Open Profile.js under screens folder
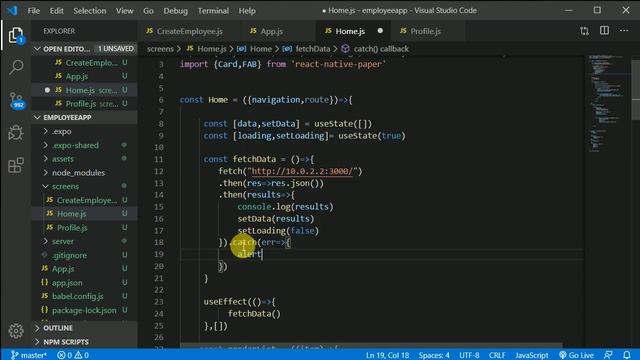 [84, 227]
